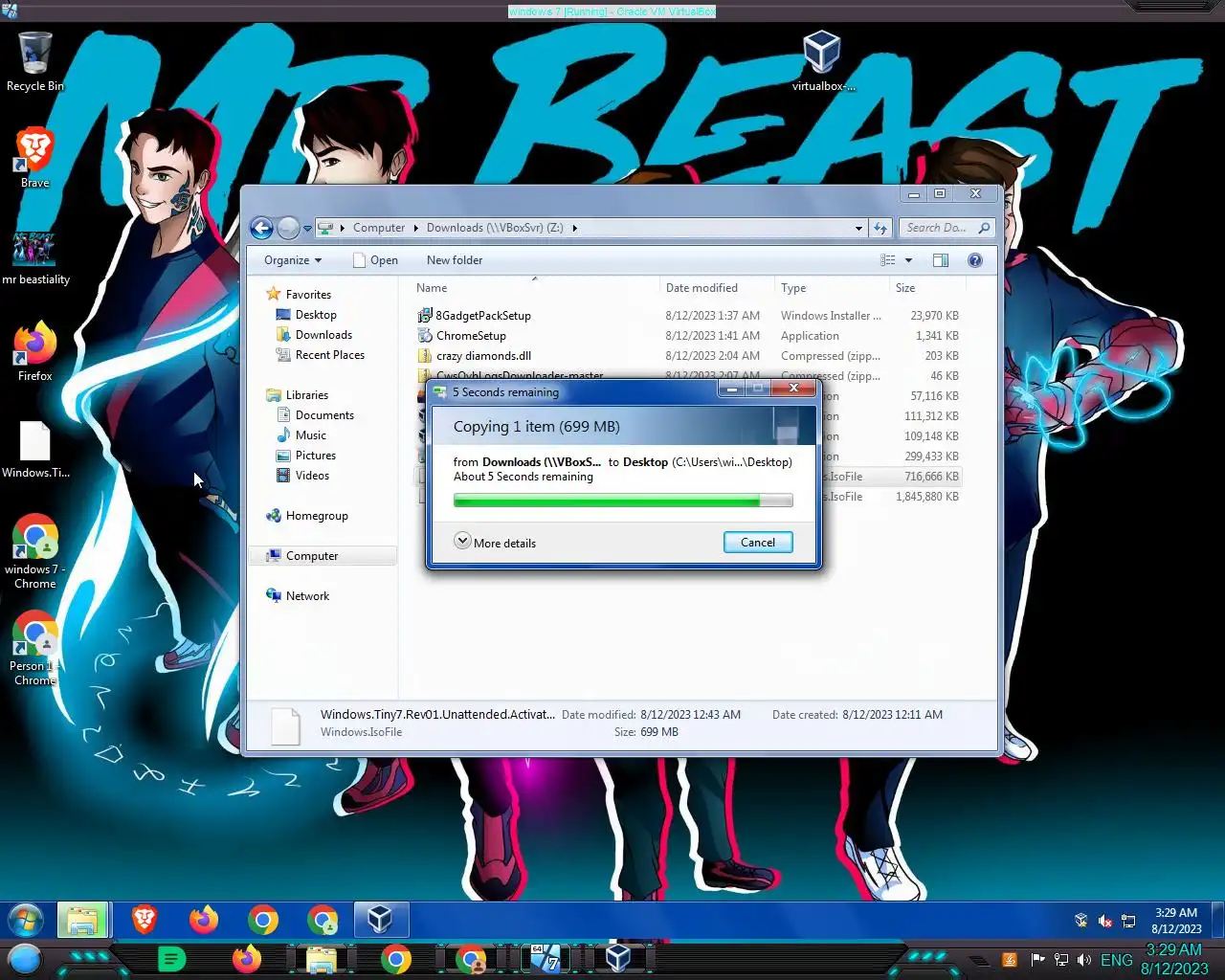This screenshot has width=1225, height=980.
Task: Open the 'windows 7 - Chrome' desktop shortcut
Action: [34, 552]
